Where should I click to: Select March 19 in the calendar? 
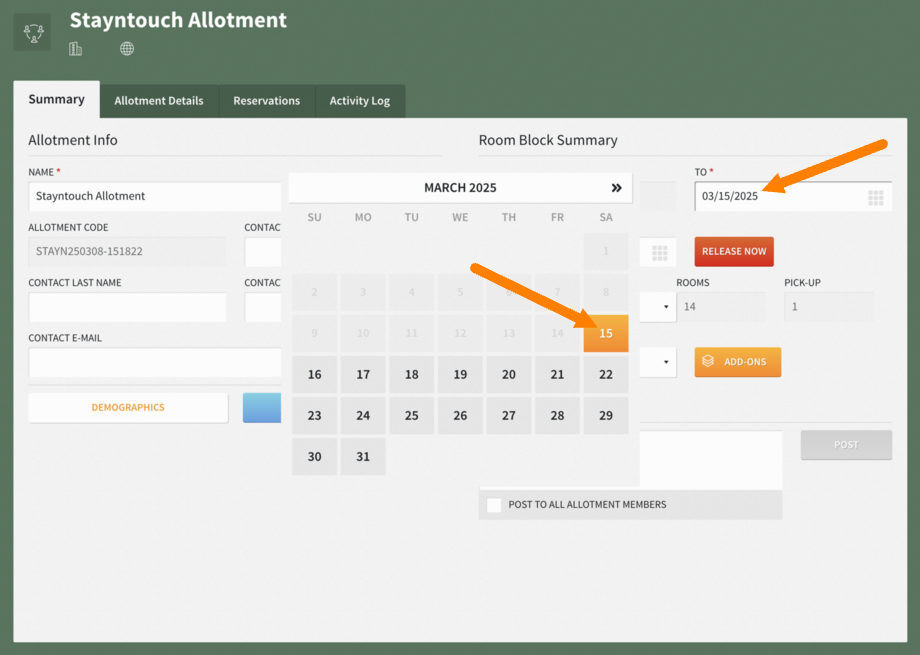point(460,374)
